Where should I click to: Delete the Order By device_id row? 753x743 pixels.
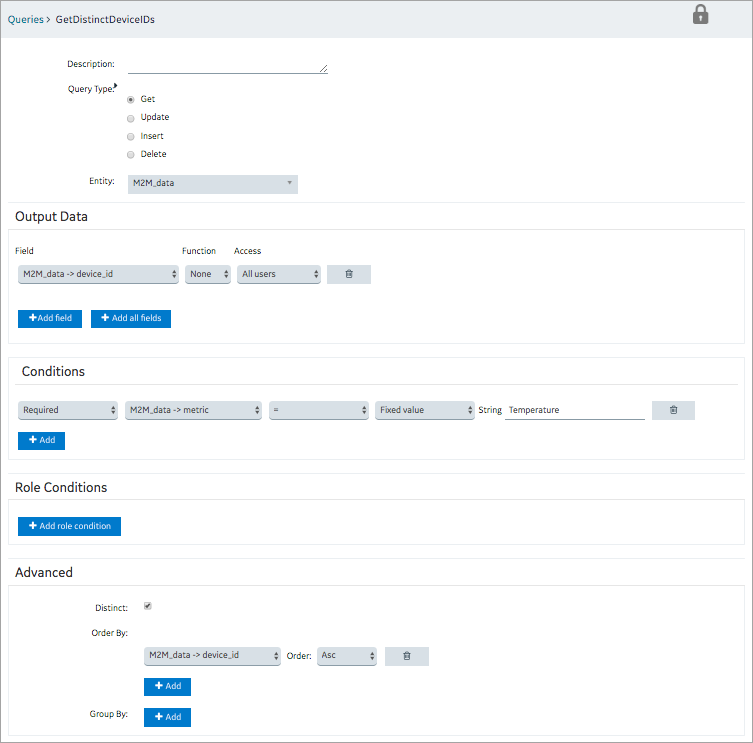pyautogui.click(x=407, y=656)
